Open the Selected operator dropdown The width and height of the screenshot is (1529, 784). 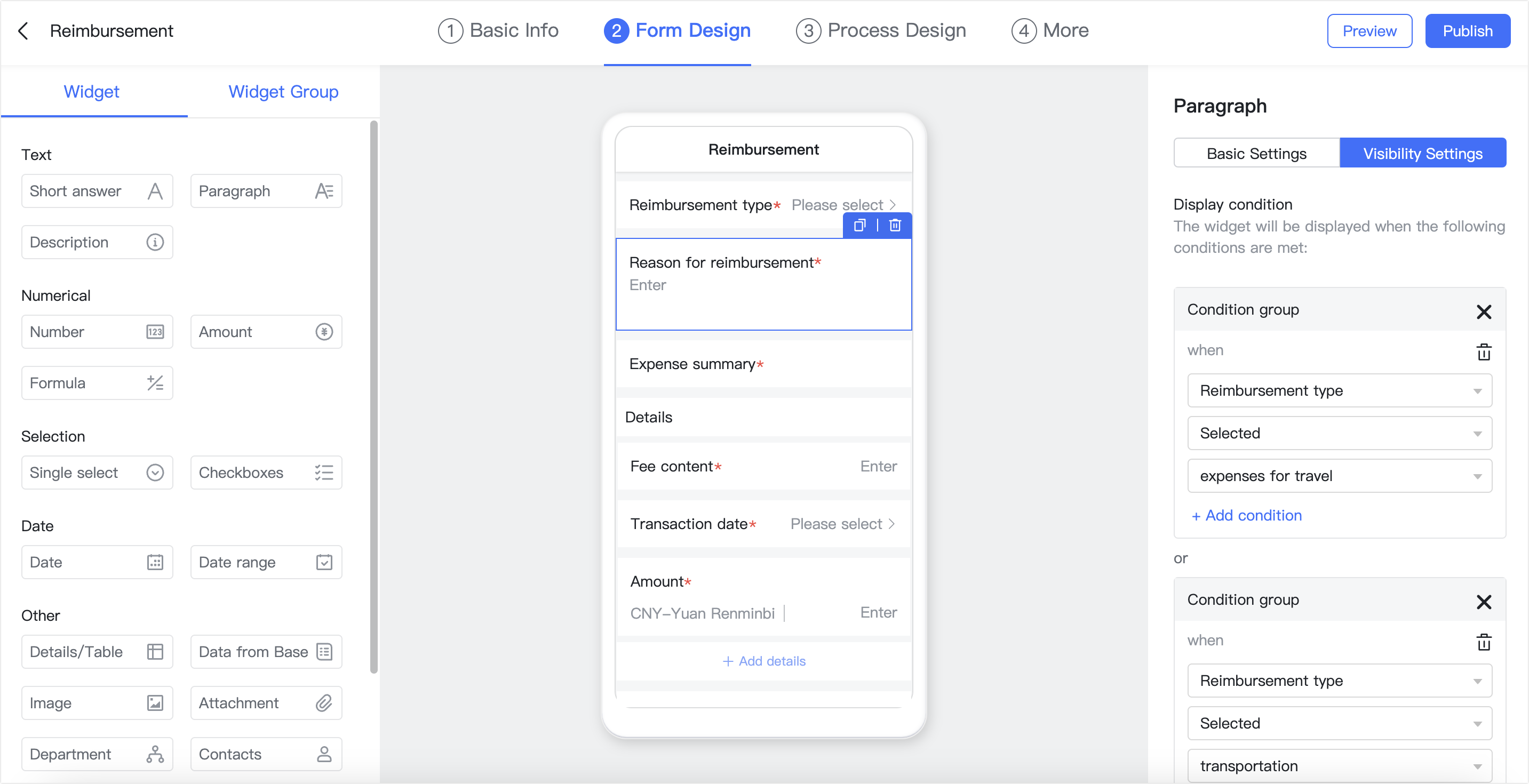1339,433
